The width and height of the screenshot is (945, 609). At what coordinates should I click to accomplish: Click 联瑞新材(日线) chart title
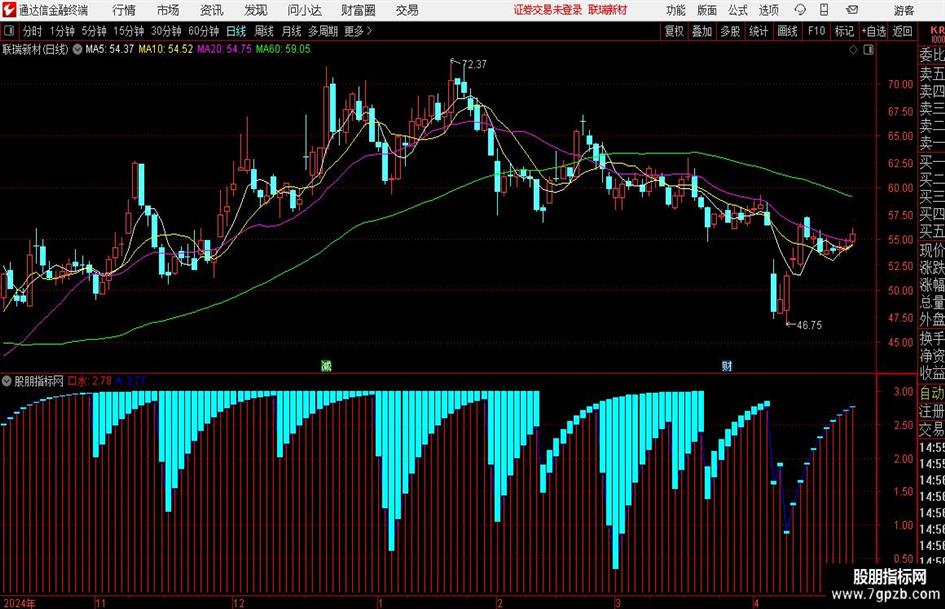(36, 49)
